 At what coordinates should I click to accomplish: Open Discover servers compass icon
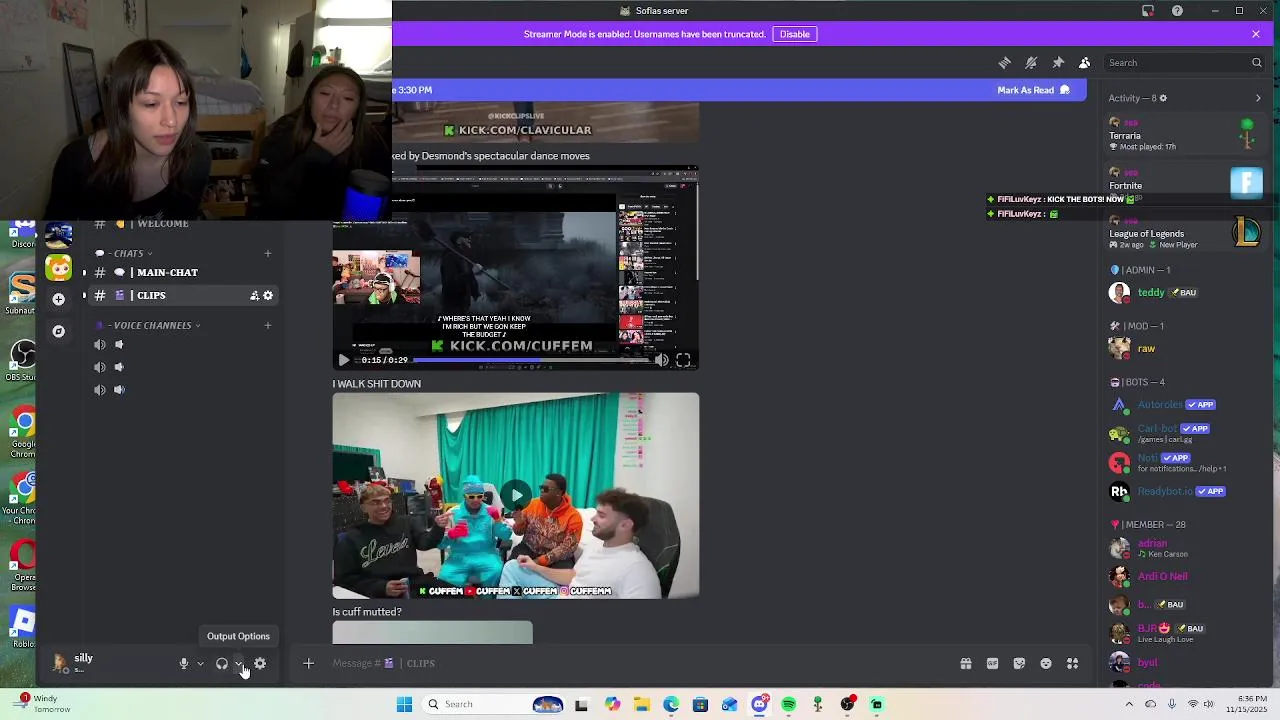point(58,332)
